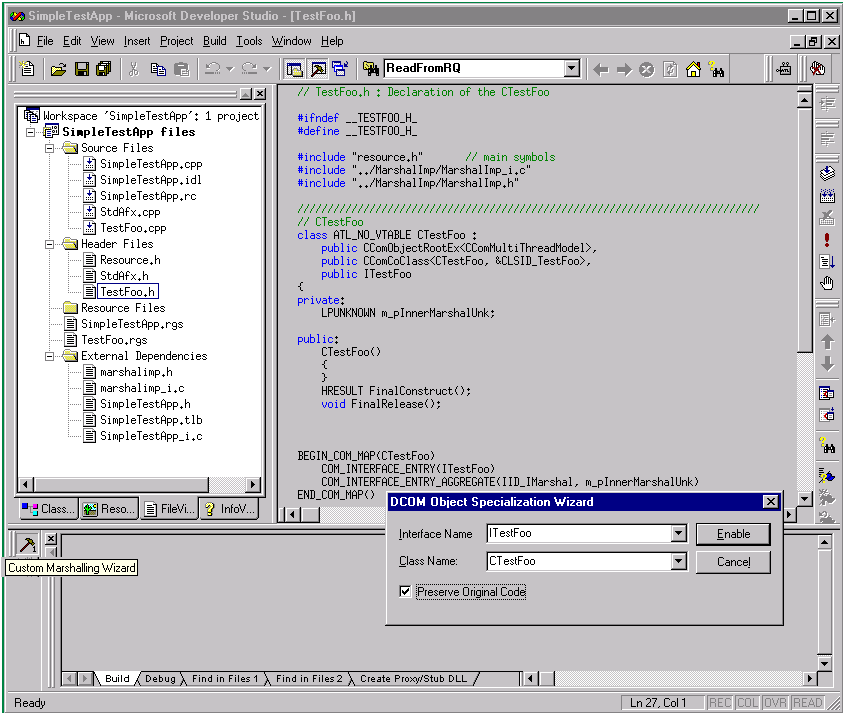Click Cancel in the DCOM wizard
Image resolution: width=846 pixels, height=714 pixels.
click(733, 562)
